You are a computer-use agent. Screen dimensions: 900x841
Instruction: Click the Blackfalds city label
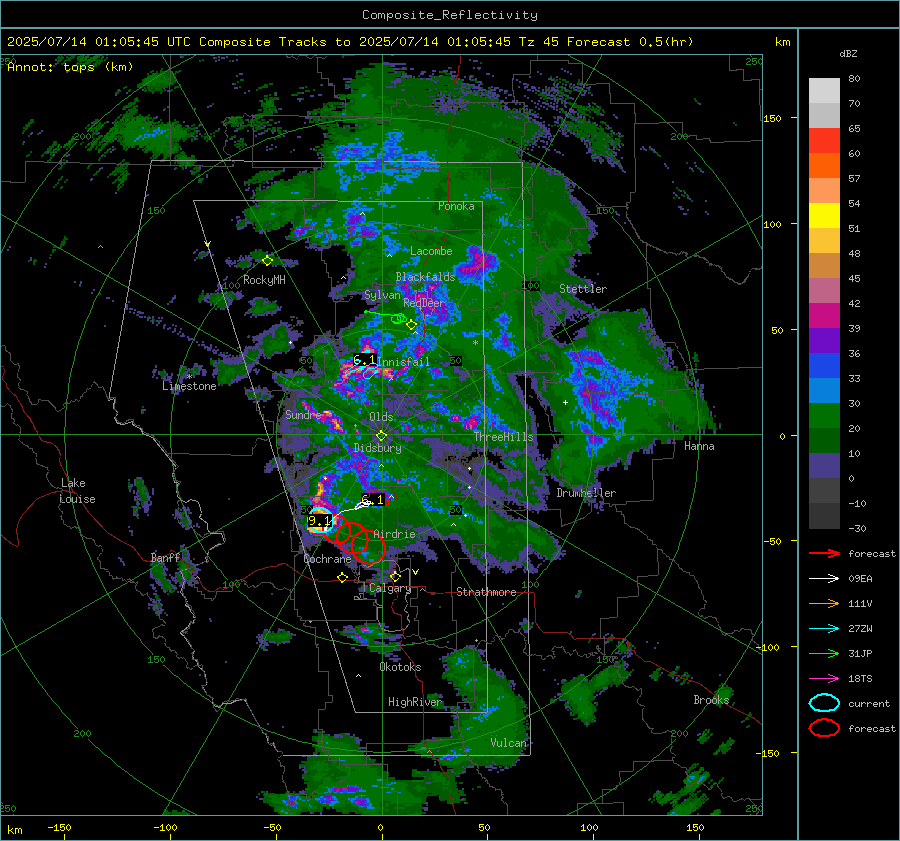[425, 277]
